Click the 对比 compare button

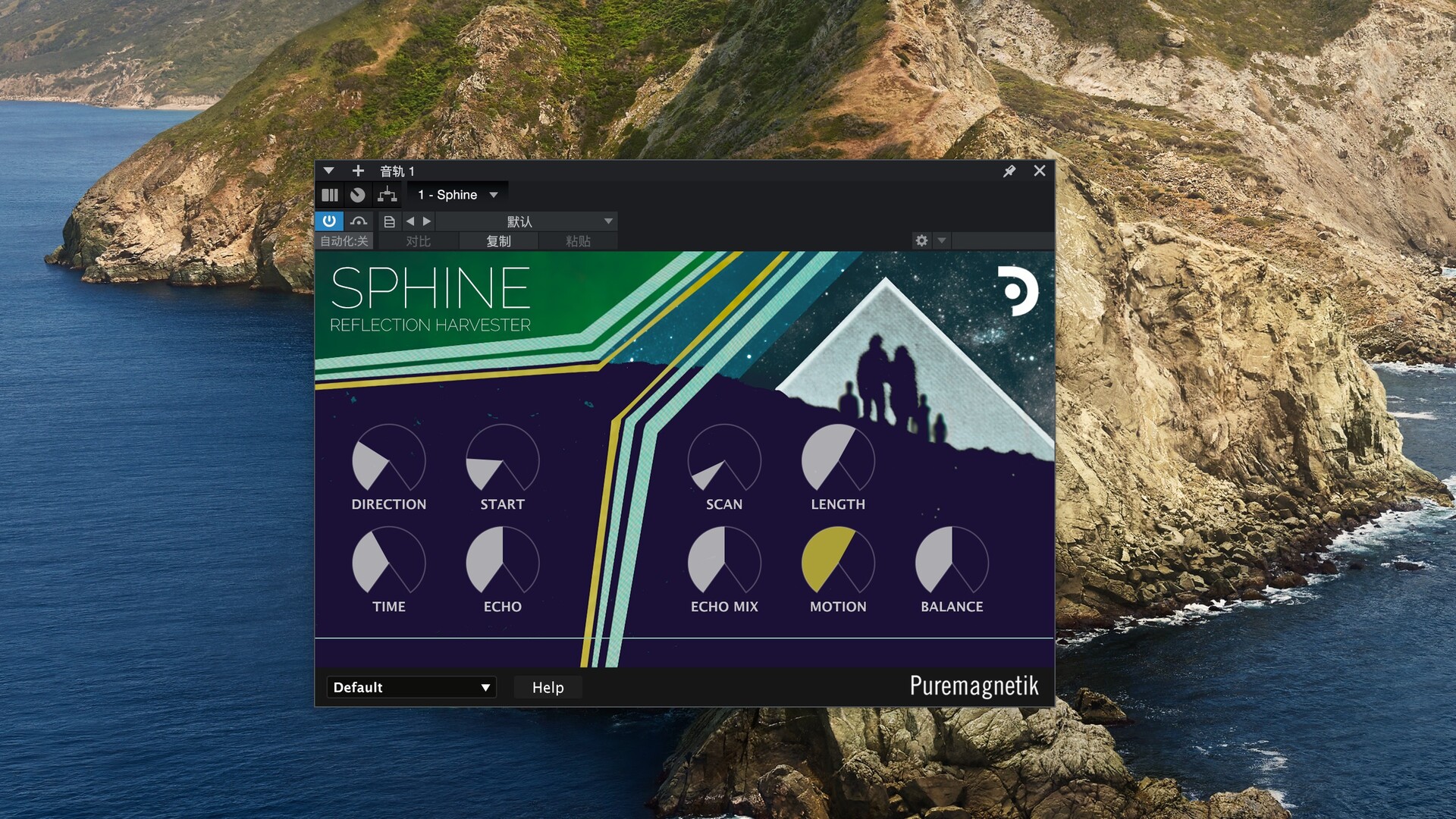418,241
